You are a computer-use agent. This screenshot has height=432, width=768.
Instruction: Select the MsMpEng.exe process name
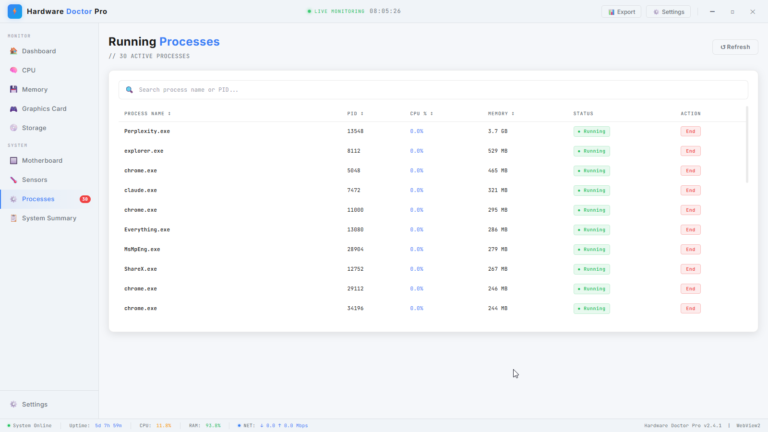click(142, 249)
